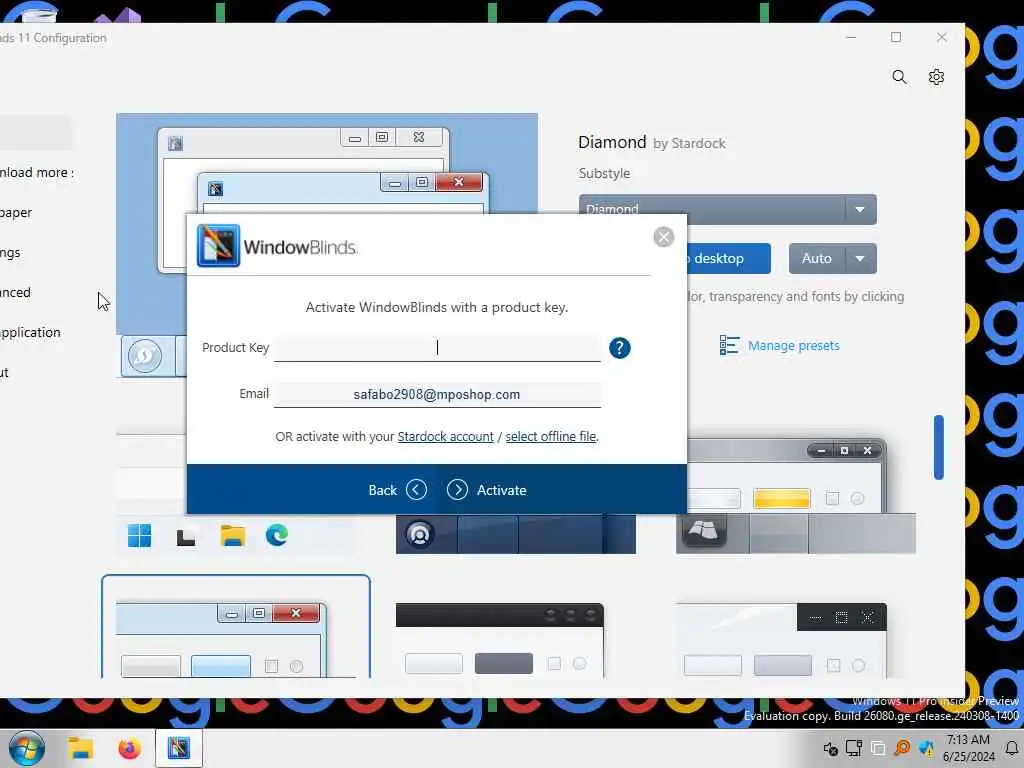
Task: Click the WindowBlinds taskbar icon
Action: point(178,748)
